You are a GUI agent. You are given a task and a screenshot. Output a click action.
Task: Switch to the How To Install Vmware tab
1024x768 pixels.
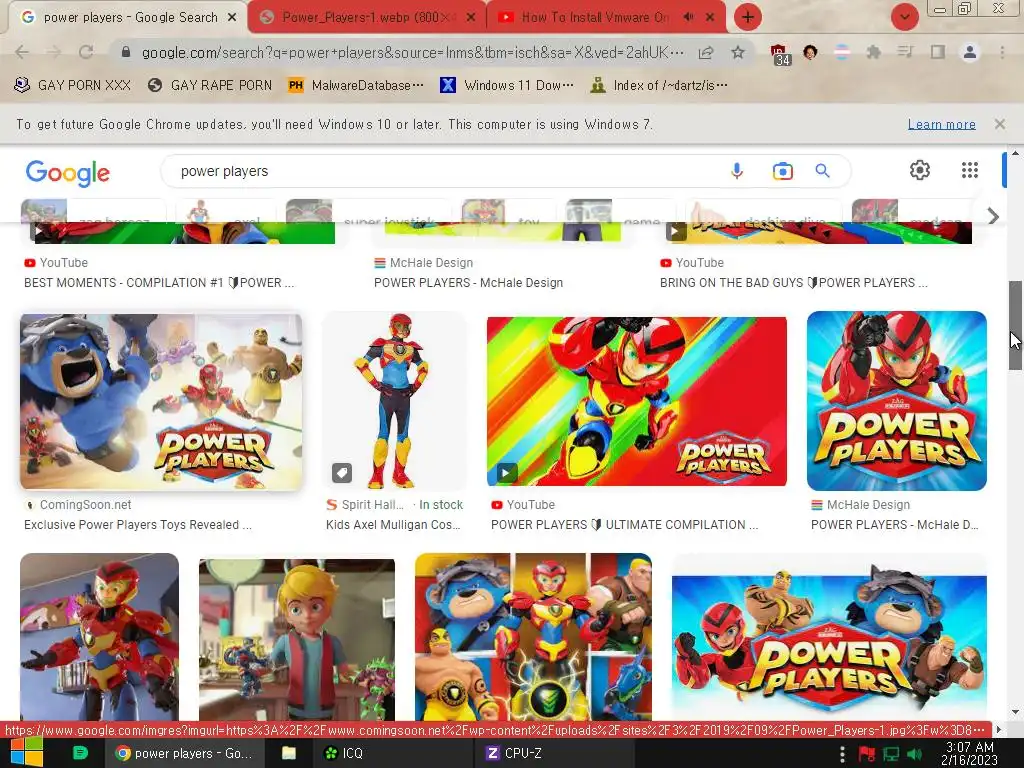point(594,17)
